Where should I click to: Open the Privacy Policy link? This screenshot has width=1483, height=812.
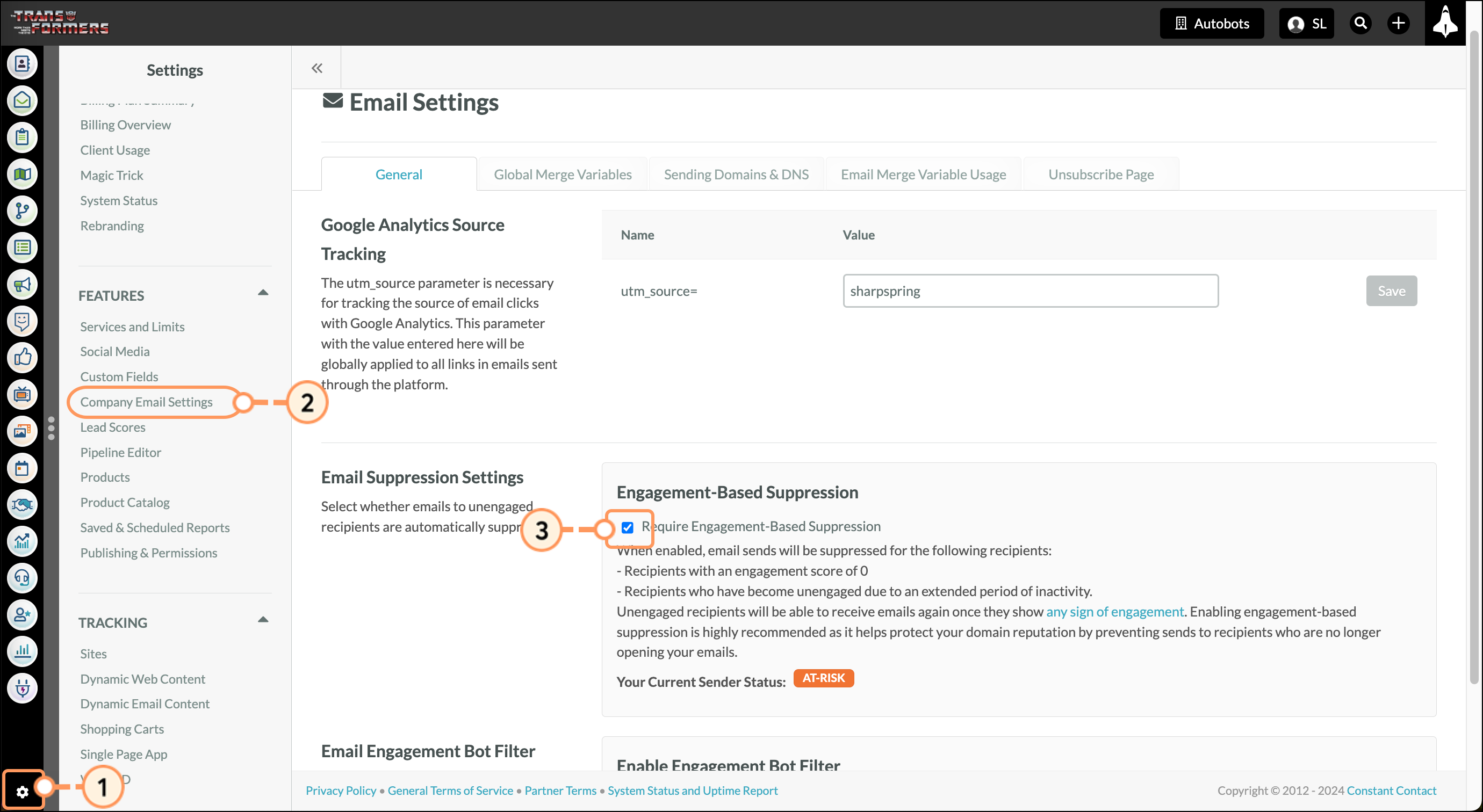(x=341, y=791)
